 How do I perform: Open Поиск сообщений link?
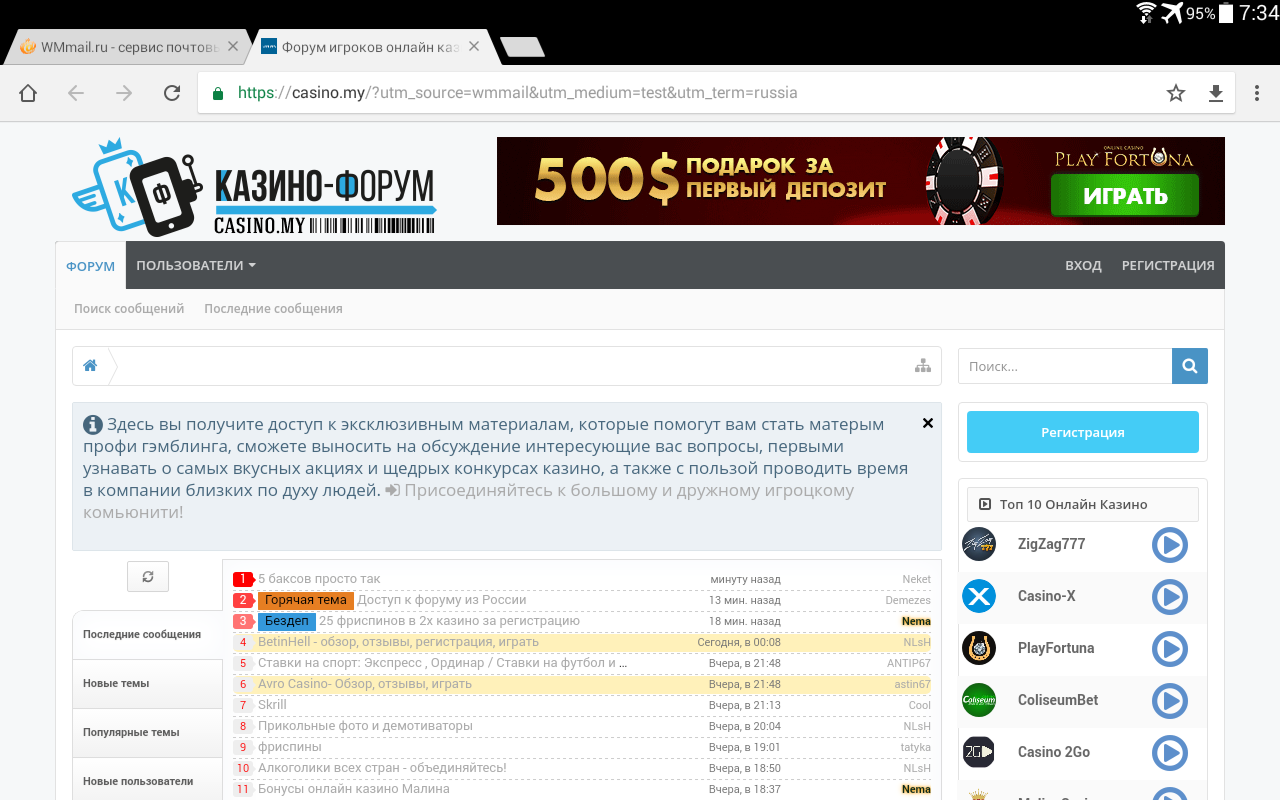tap(129, 309)
